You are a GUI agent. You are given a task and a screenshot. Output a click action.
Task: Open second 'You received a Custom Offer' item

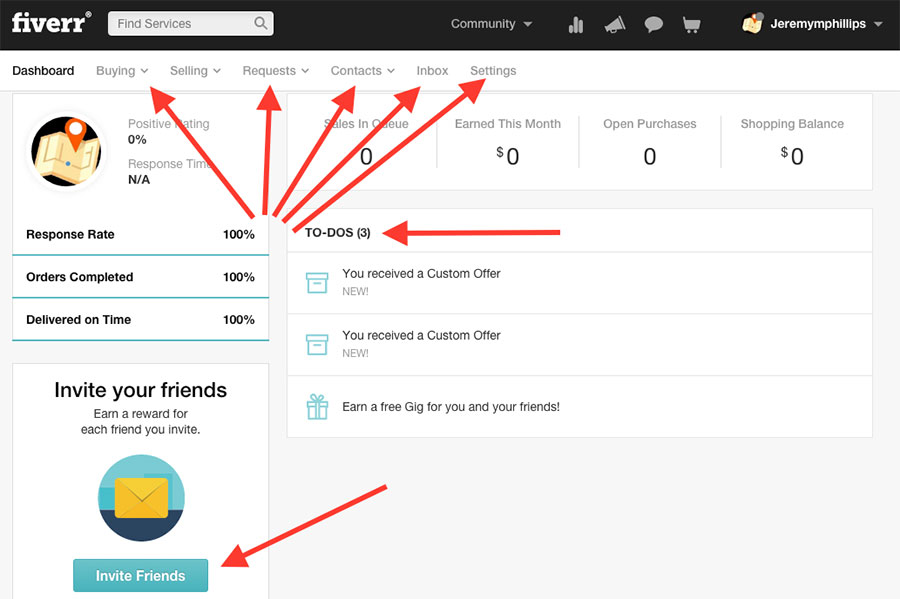pos(580,345)
